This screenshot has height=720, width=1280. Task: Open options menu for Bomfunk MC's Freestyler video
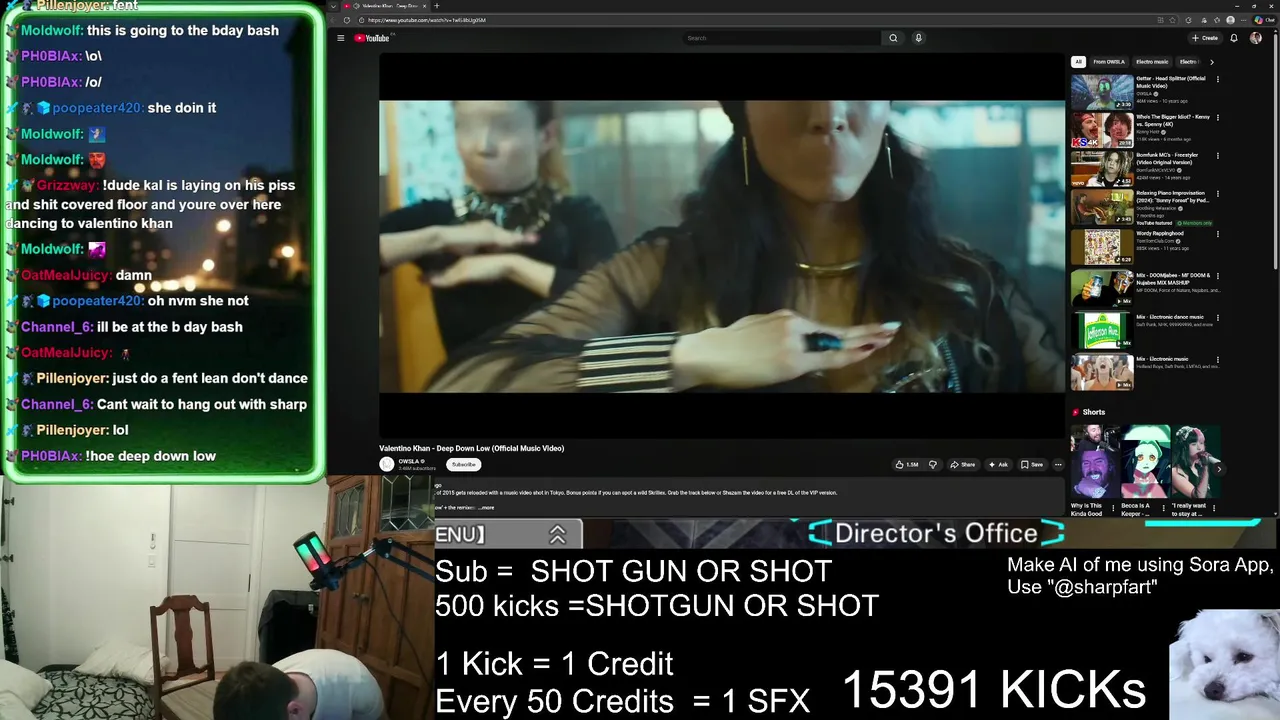tap(1218, 156)
